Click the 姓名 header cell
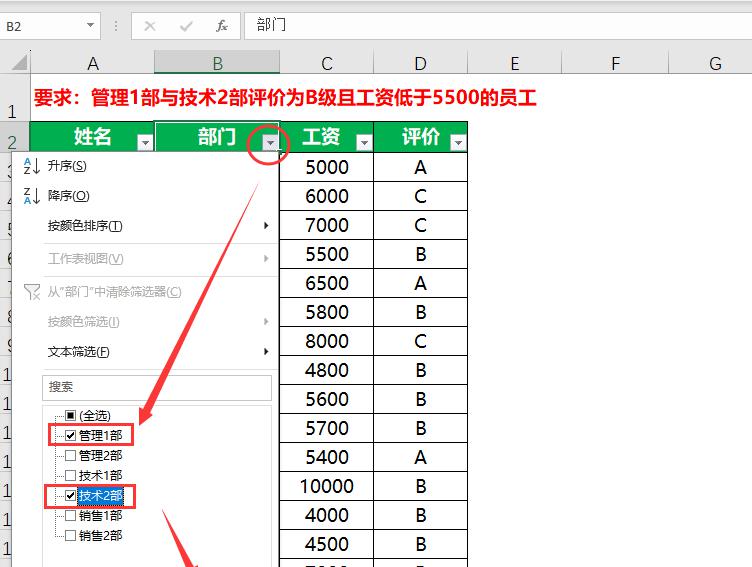Viewport: 752px width, 567px height. [92, 137]
